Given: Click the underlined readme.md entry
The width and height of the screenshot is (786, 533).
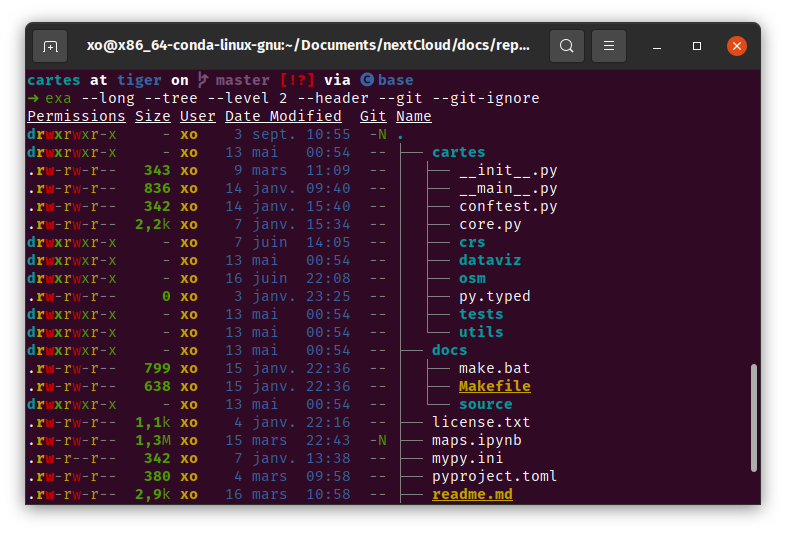Looking at the screenshot, I should (x=472, y=494).
